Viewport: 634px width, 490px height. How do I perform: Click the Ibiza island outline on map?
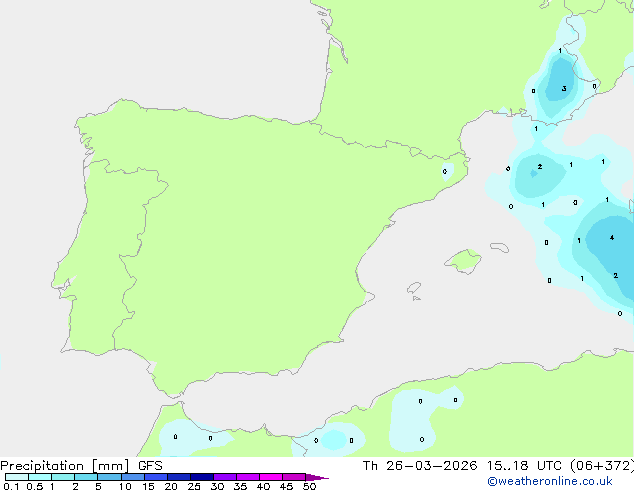click(x=414, y=288)
